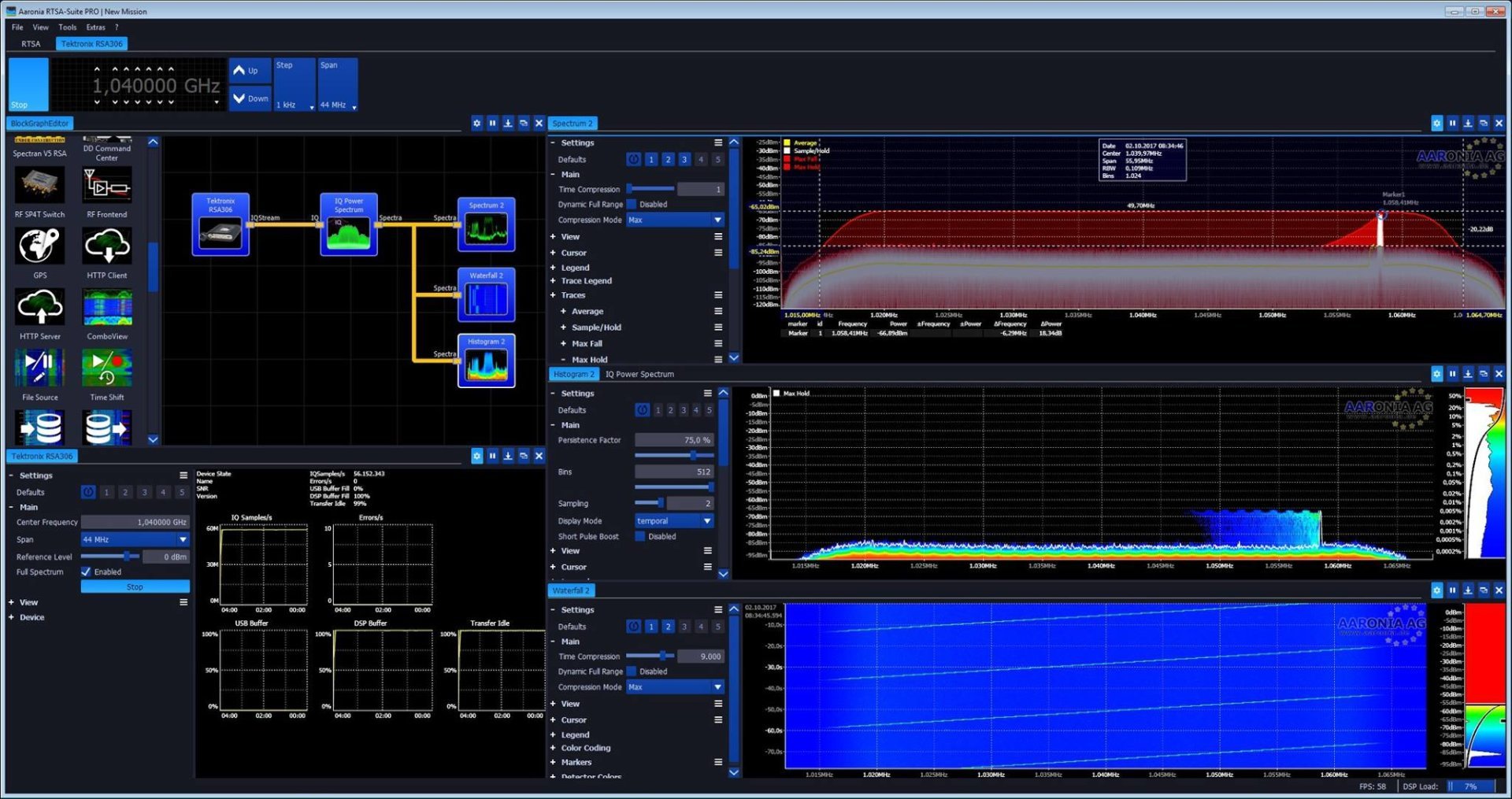Image resolution: width=1512 pixels, height=799 pixels.
Task: Click the large Stop button at top
Action: pyautogui.click(x=28, y=84)
